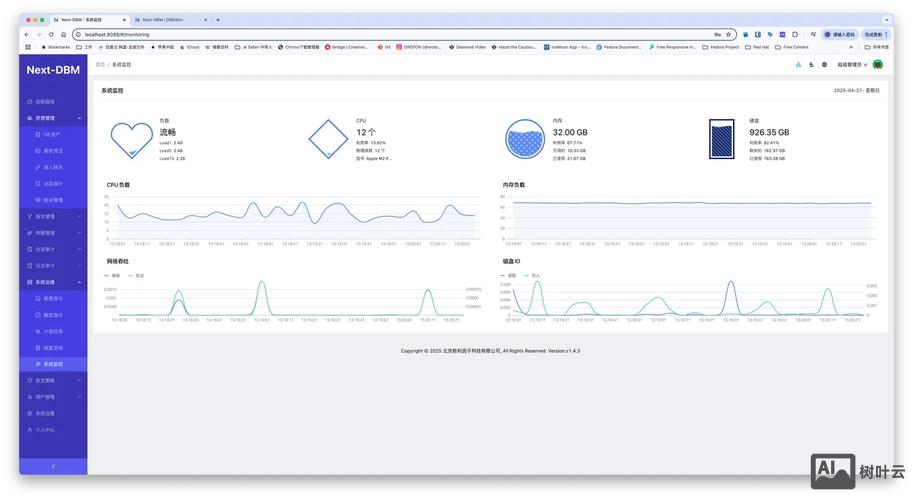Toggle the 写入 series in disk IO legend
Viewport: 913px width, 500px height.
(532, 275)
